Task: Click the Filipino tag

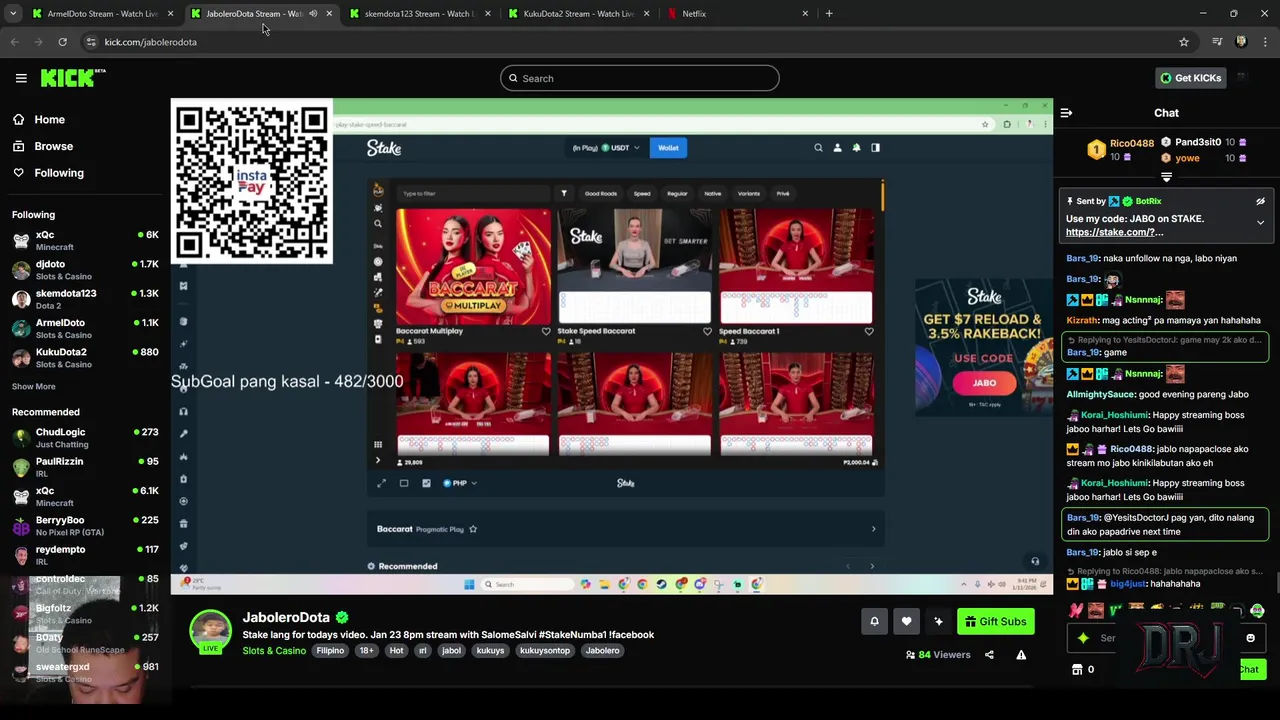Action: [x=330, y=651]
